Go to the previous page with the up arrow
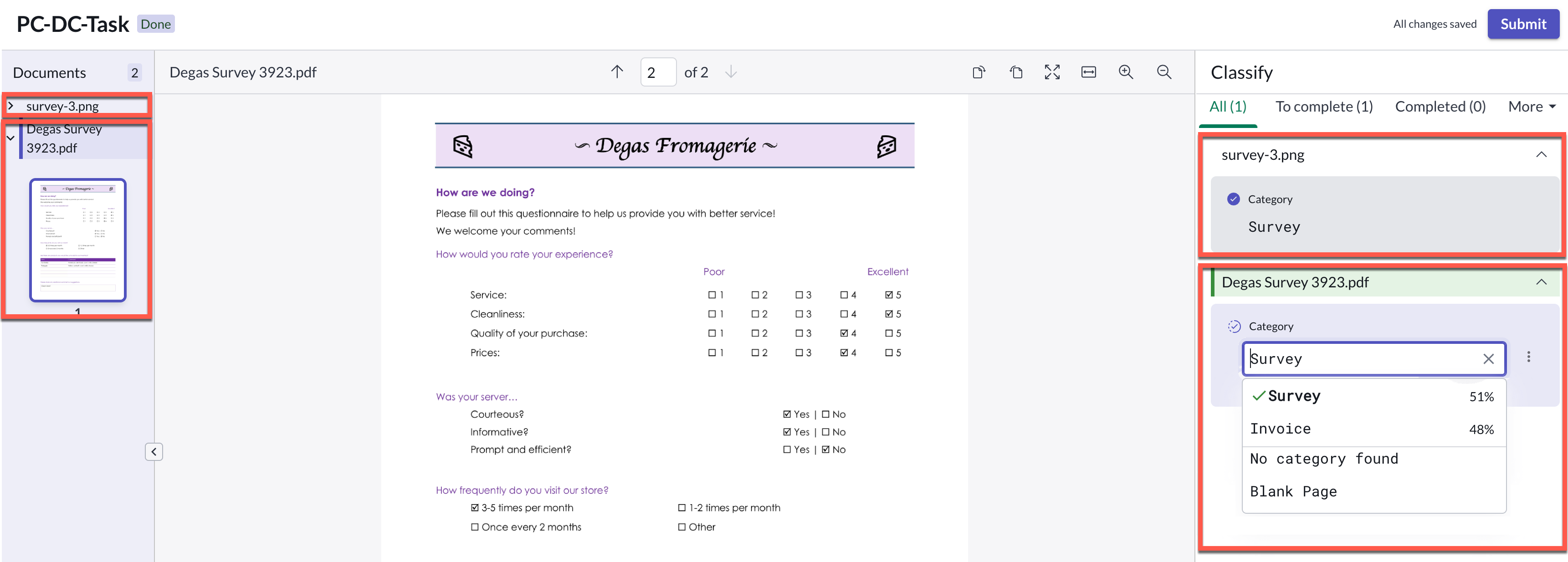Image resolution: width=1568 pixels, height=562 pixels. click(x=617, y=72)
